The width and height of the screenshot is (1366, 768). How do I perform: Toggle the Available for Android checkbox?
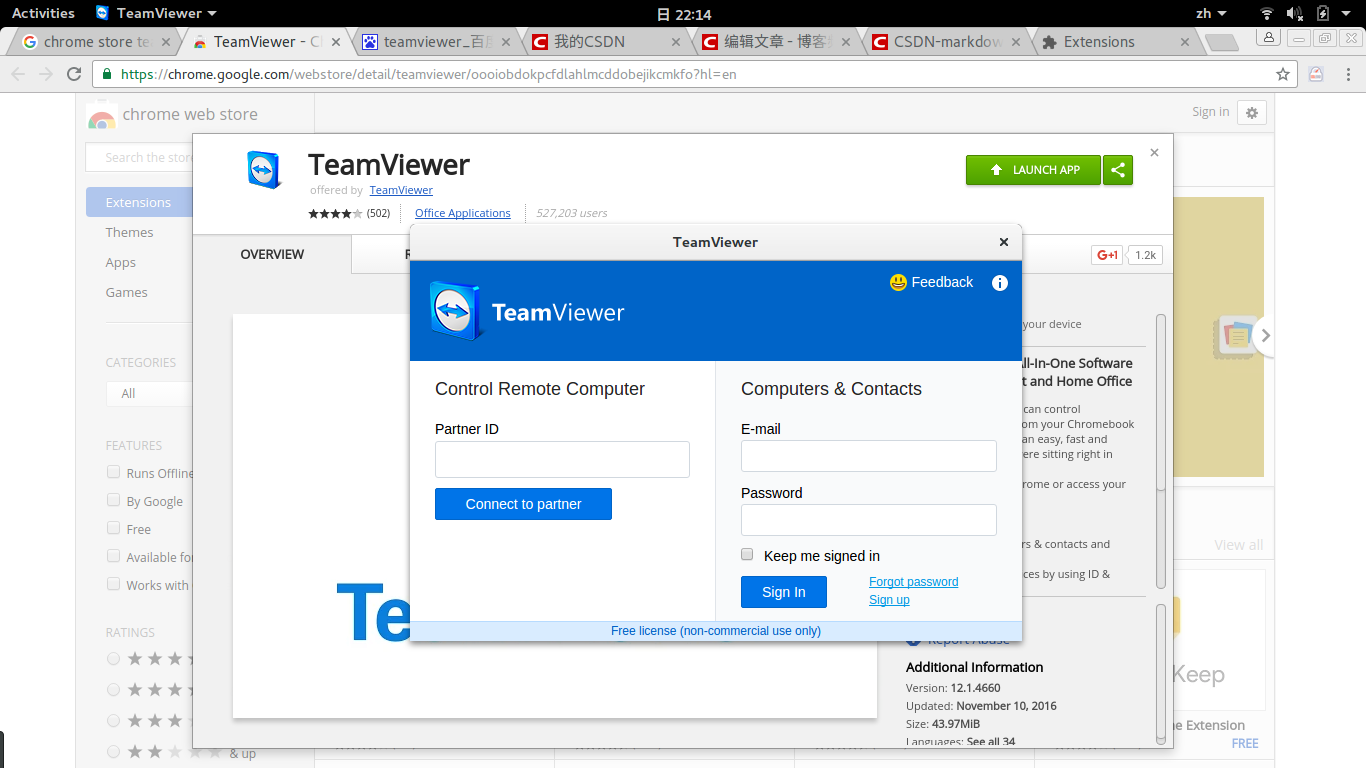click(113, 556)
